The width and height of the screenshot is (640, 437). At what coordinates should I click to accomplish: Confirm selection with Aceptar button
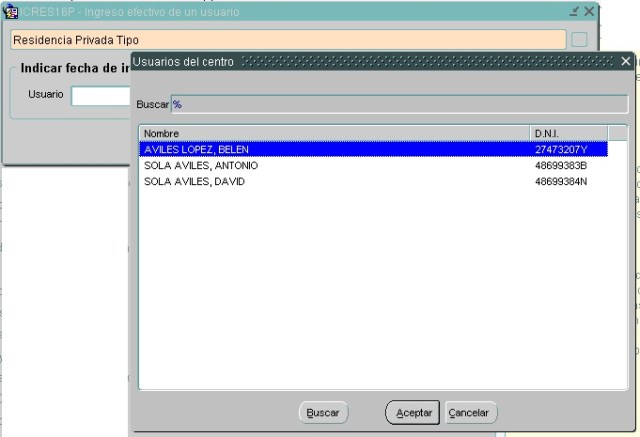[412, 413]
